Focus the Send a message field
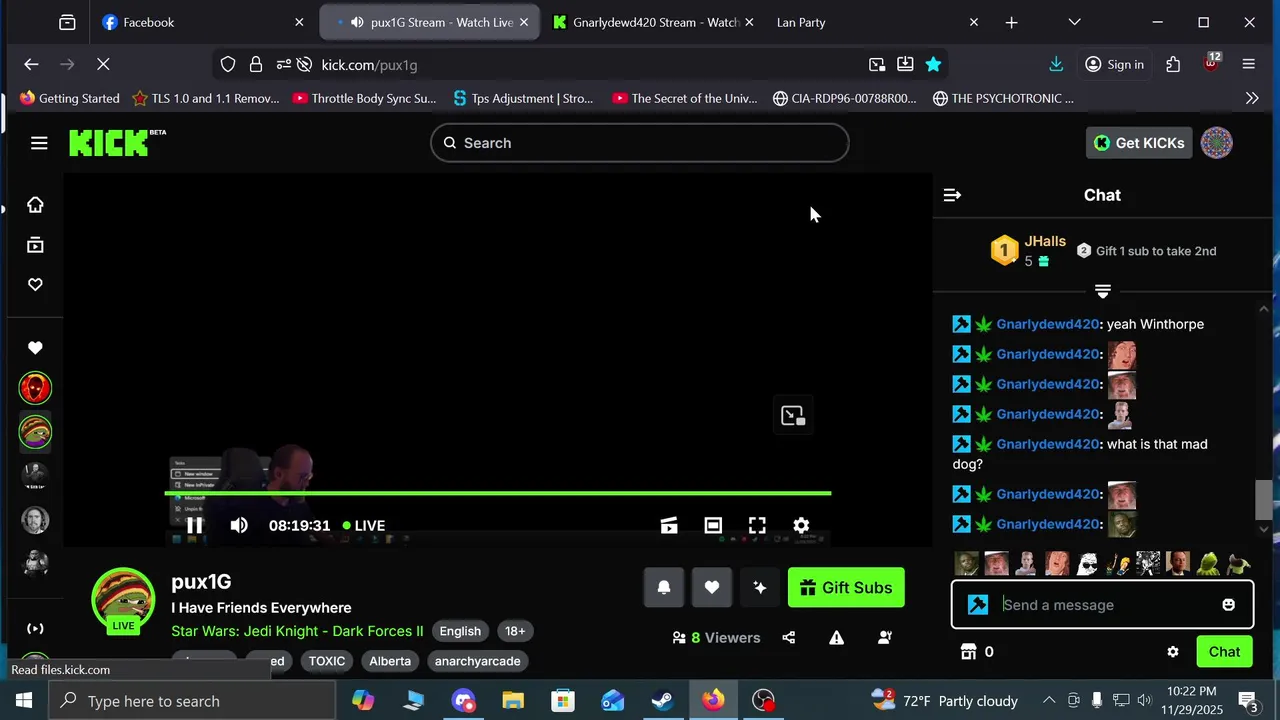Screen dimensions: 1280x720 [1102, 605]
